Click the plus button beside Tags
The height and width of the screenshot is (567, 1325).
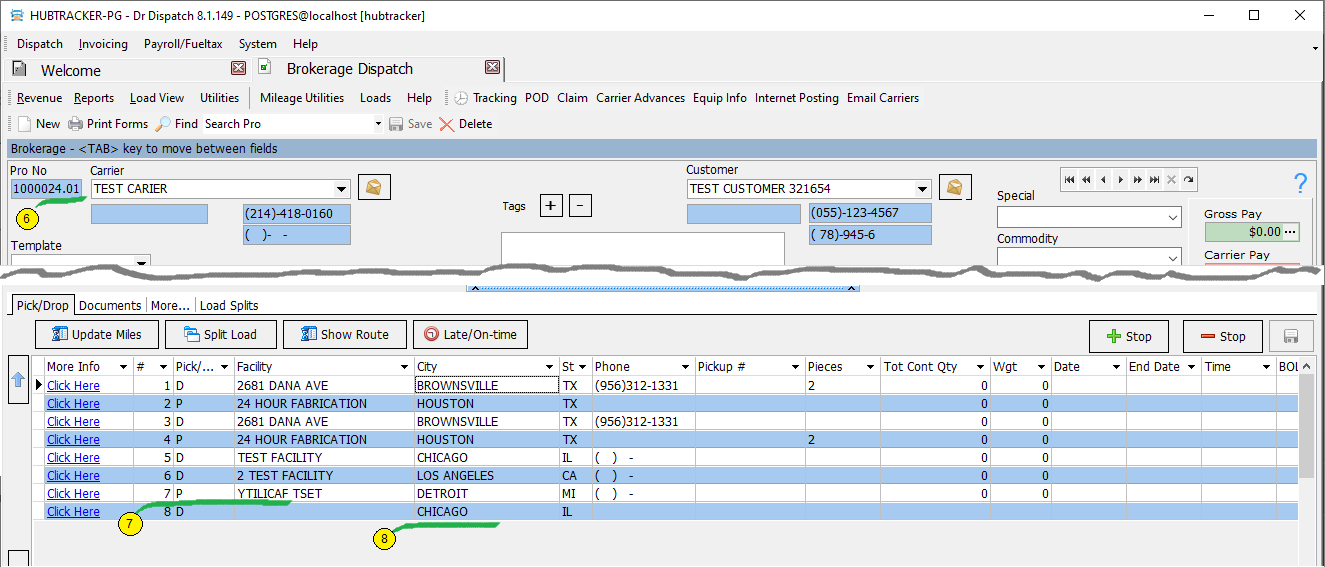(x=551, y=206)
